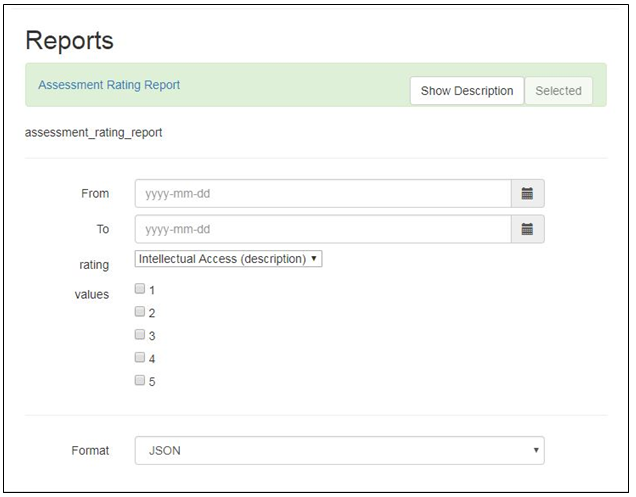Enable the value 3 checkbox
Image resolution: width=636 pixels, height=497 pixels.
click(x=140, y=334)
